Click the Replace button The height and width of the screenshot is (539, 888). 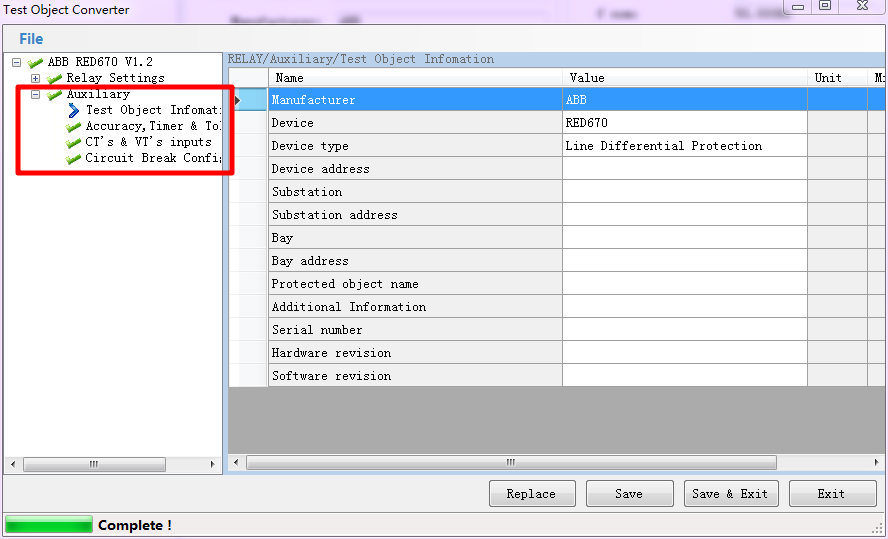(532, 494)
